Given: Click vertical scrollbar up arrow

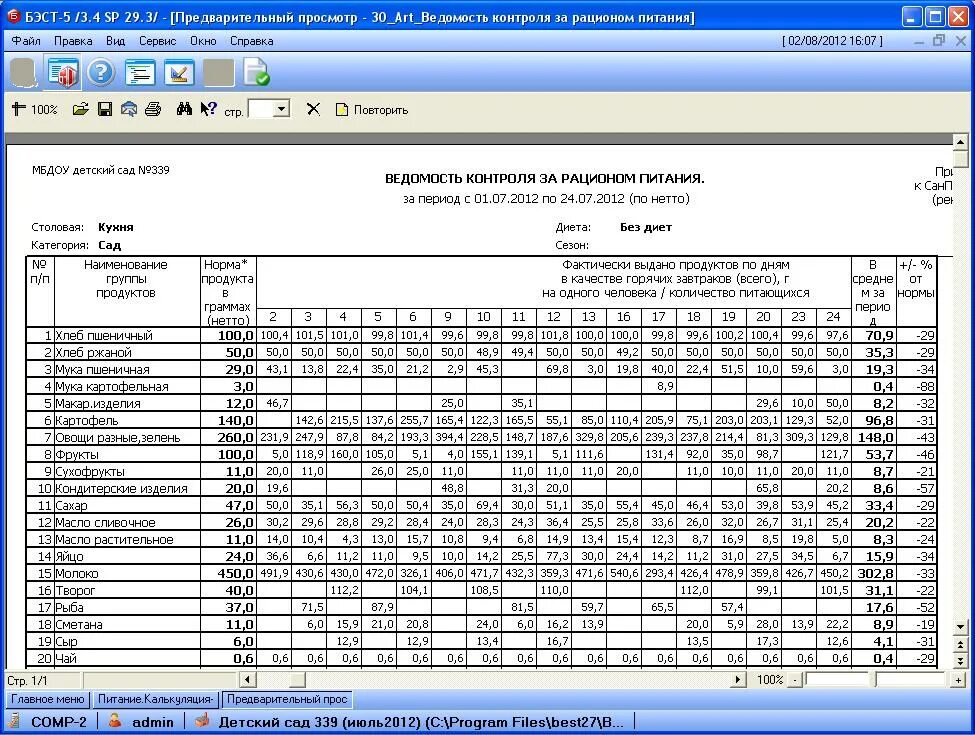Looking at the screenshot, I should pos(960,142).
